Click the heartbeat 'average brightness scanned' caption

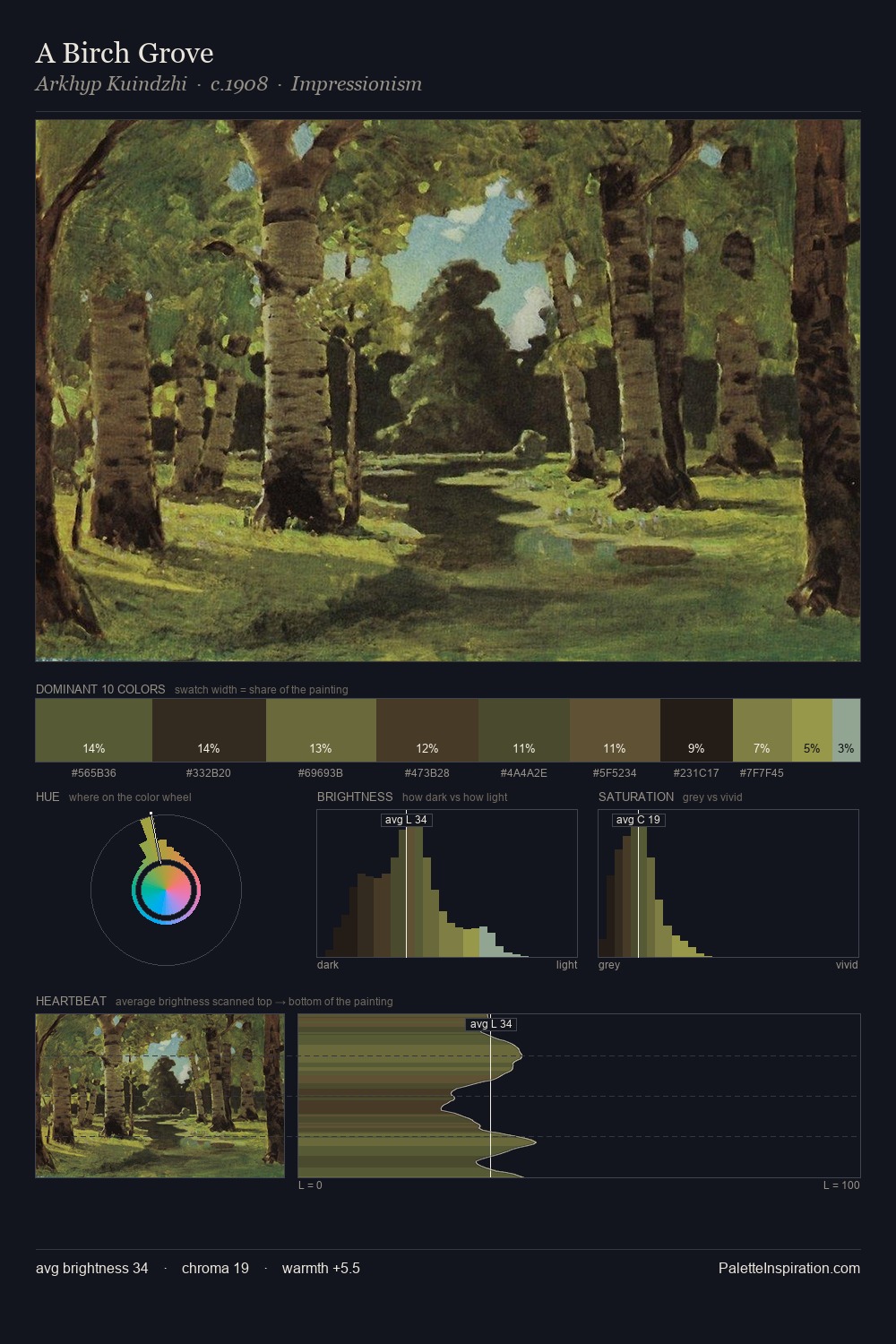click(x=254, y=1002)
